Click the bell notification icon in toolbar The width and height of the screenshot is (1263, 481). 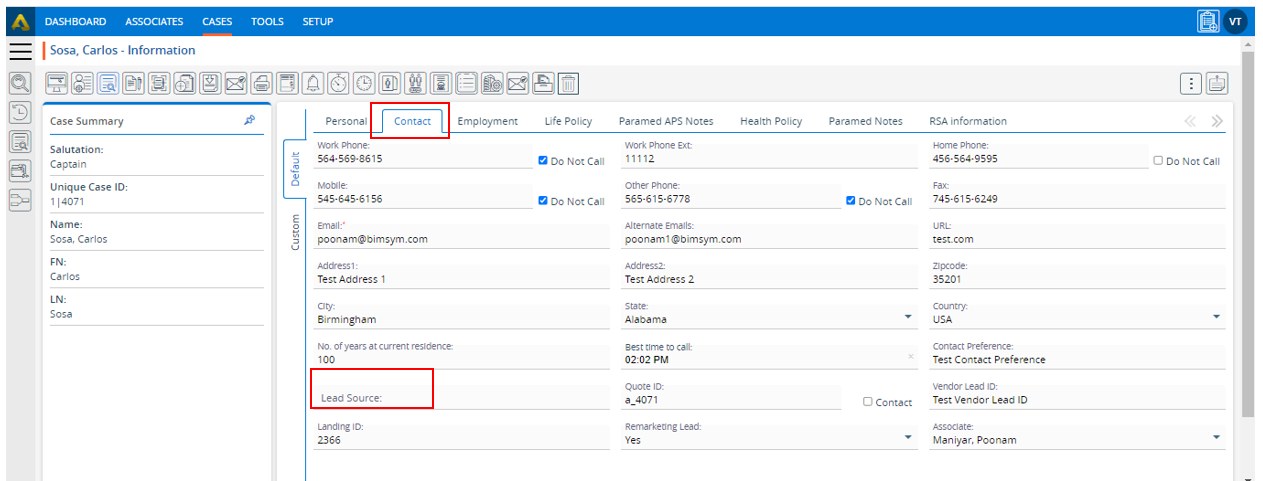click(313, 84)
